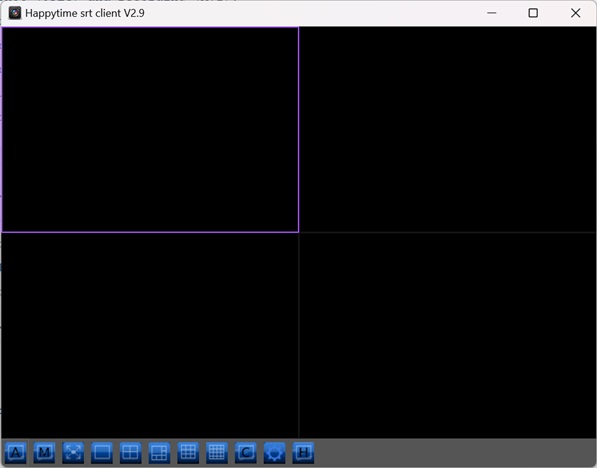Click the 'Happytime srt client V2.9' title text
The width and height of the screenshot is (597, 468).
[x=85, y=13]
